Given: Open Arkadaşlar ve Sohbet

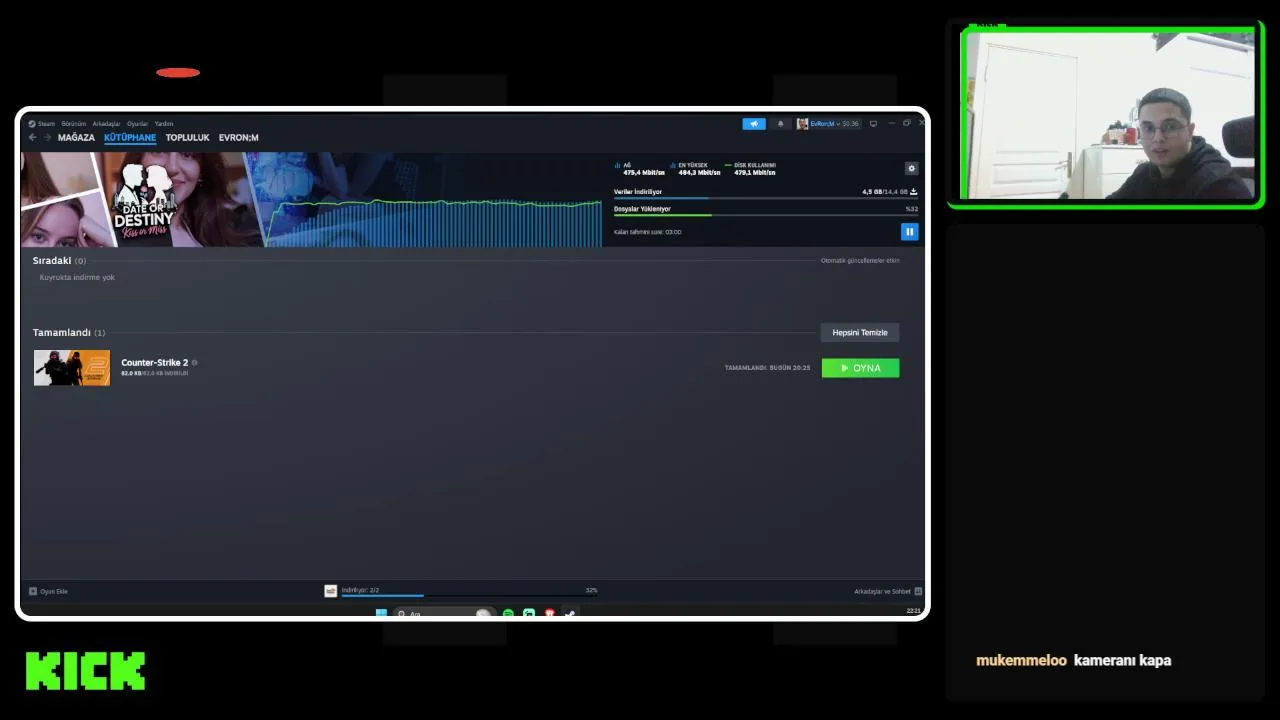Looking at the screenshot, I should click(882, 591).
